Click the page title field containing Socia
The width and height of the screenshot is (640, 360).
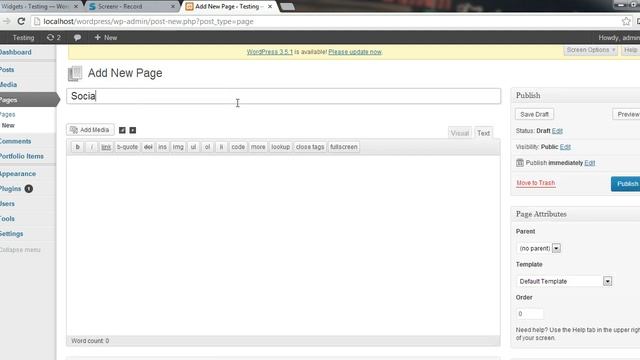[284, 96]
